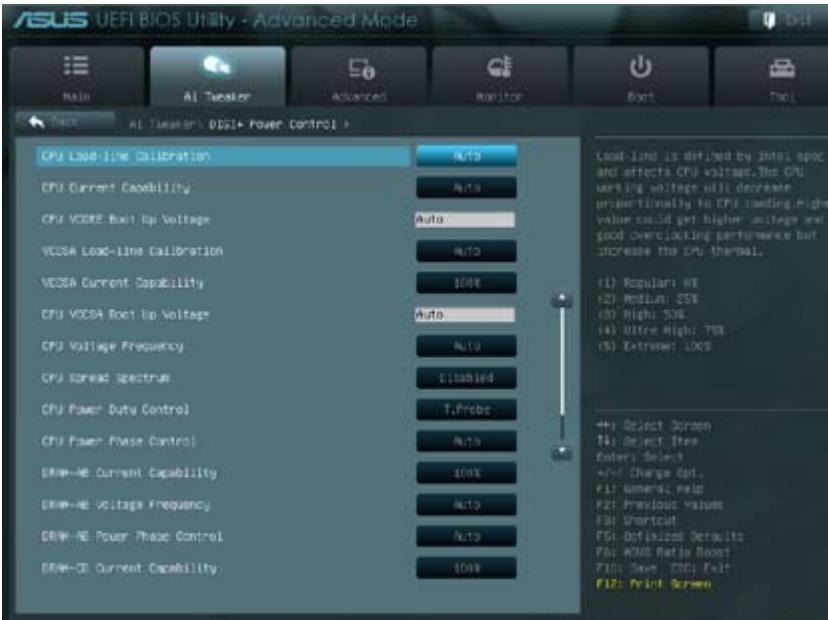Click the scrollbar down arrow
The width and height of the screenshot is (828, 620).
point(562,452)
